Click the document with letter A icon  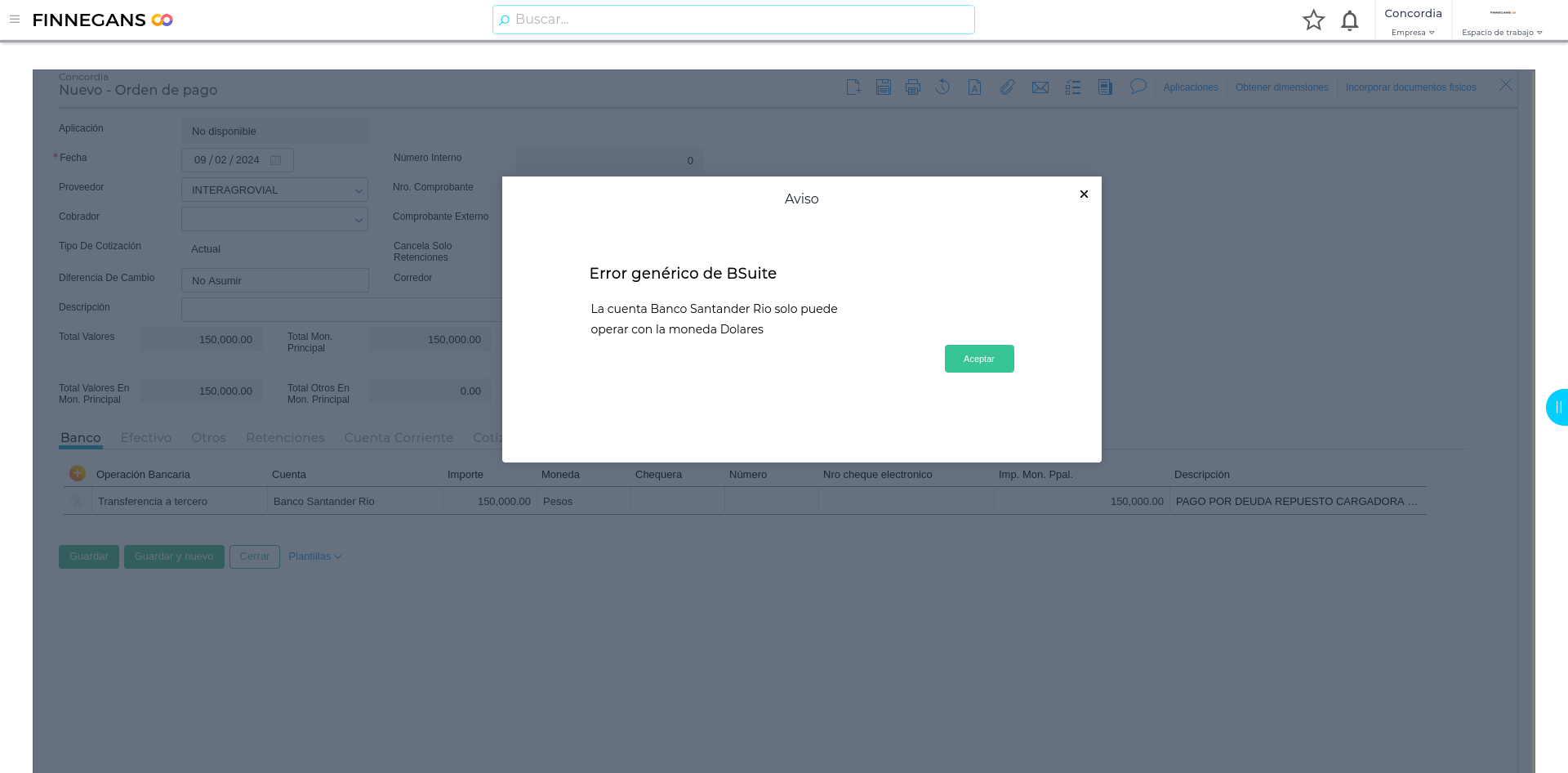pos(974,87)
